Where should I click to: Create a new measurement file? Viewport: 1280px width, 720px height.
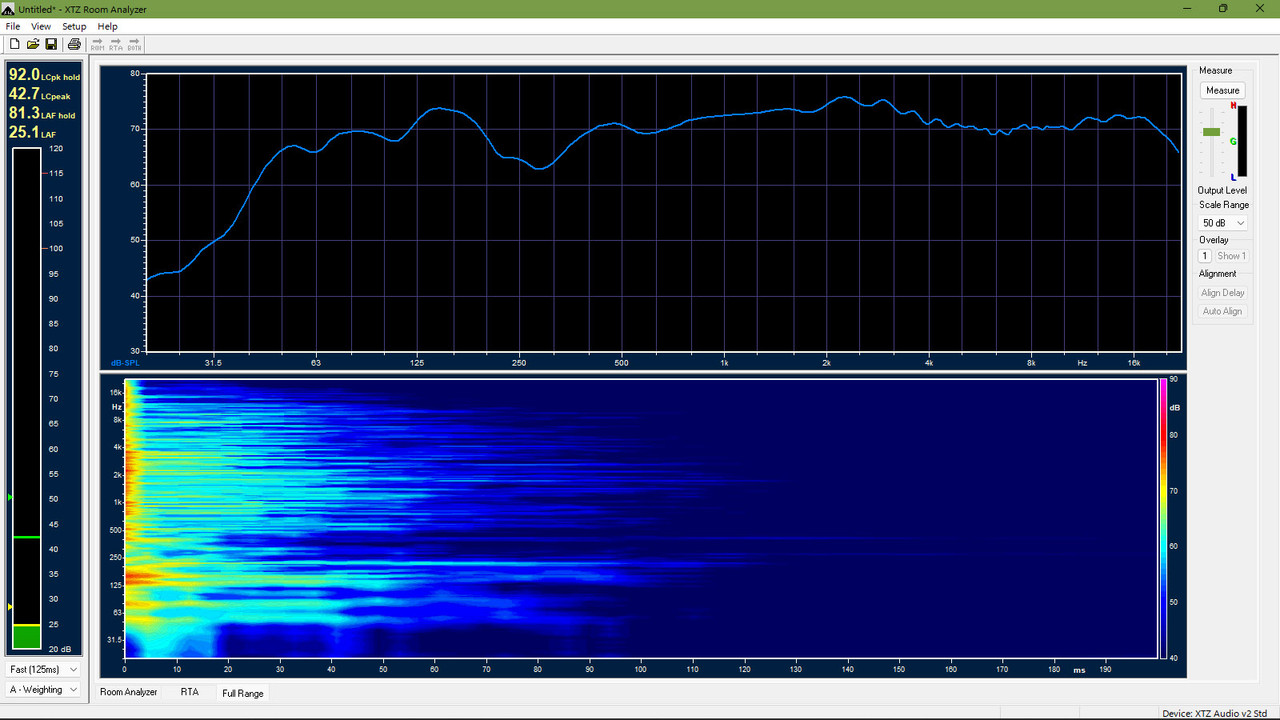click(15, 44)
